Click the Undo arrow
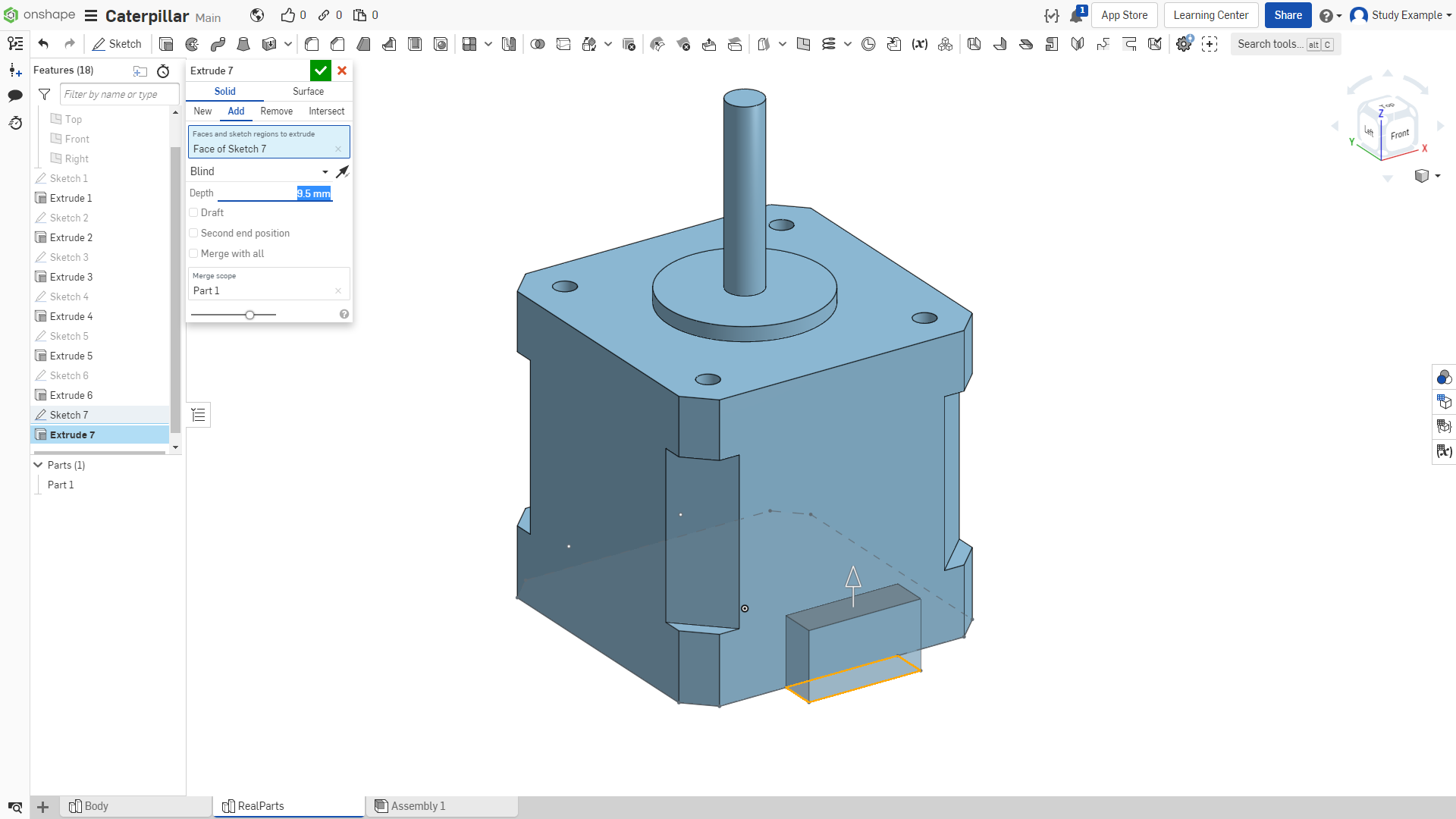Screen dimensions: 1456x819 tap(43, 44)
